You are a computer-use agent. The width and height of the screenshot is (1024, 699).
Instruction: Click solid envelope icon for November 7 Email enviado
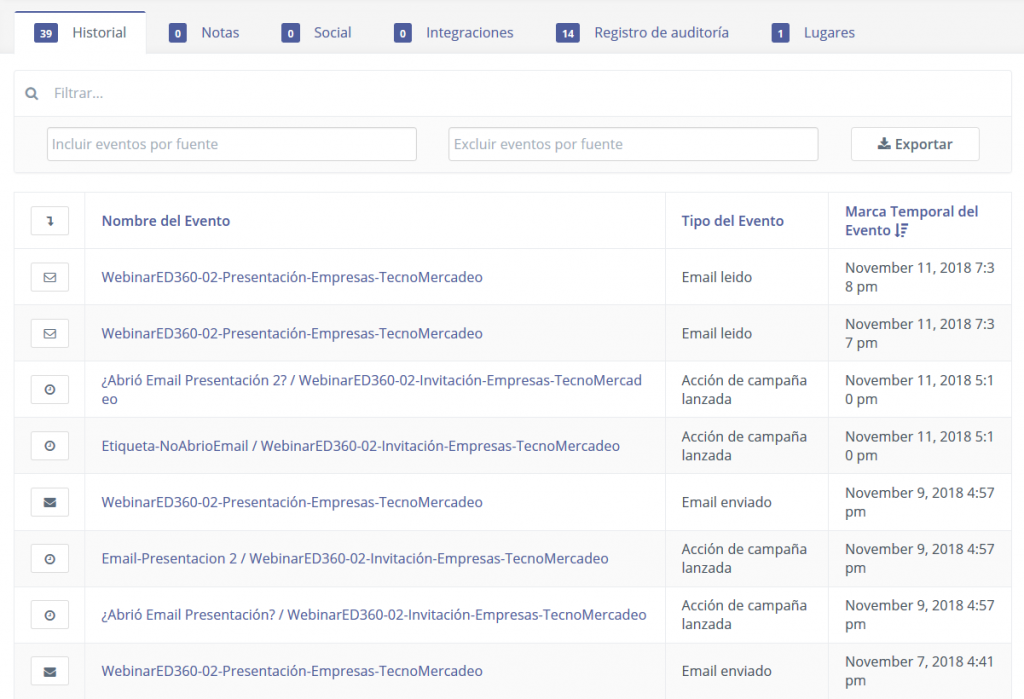50,671
